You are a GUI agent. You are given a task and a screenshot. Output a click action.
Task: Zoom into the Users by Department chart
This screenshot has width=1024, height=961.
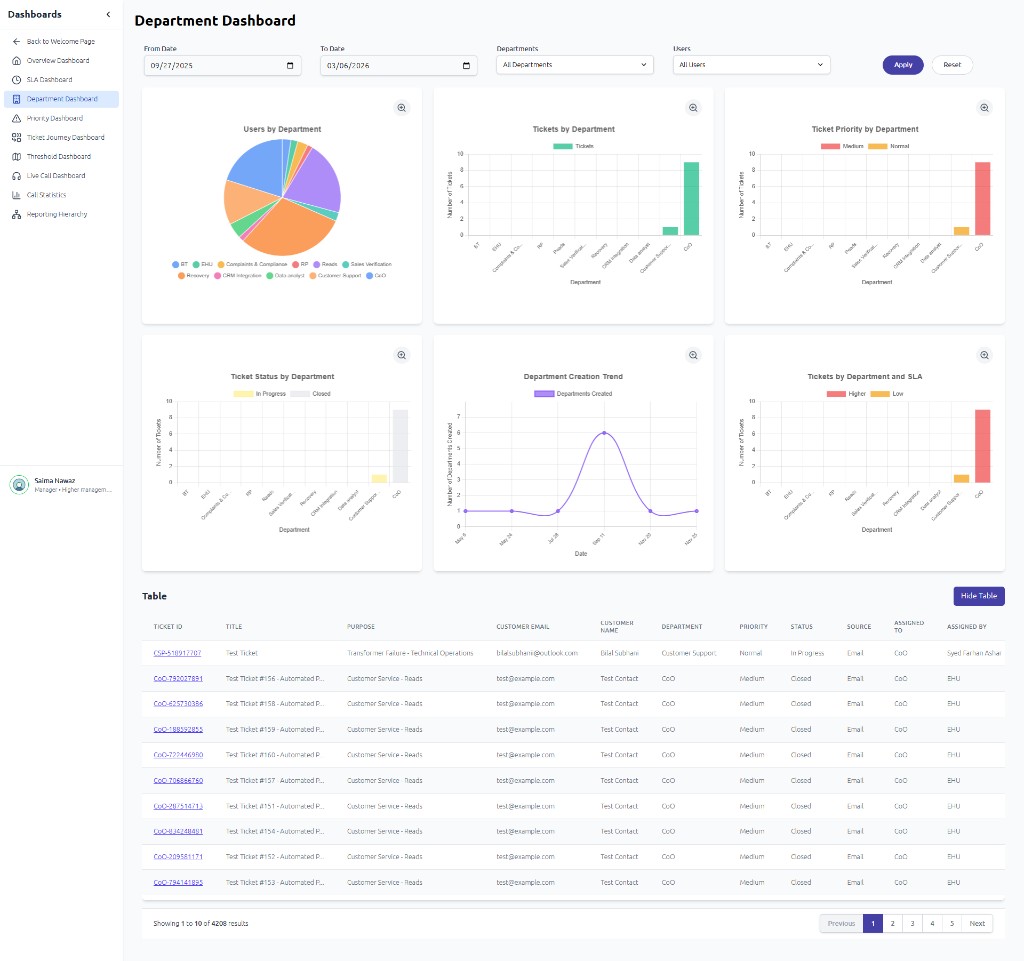(401, 108)
